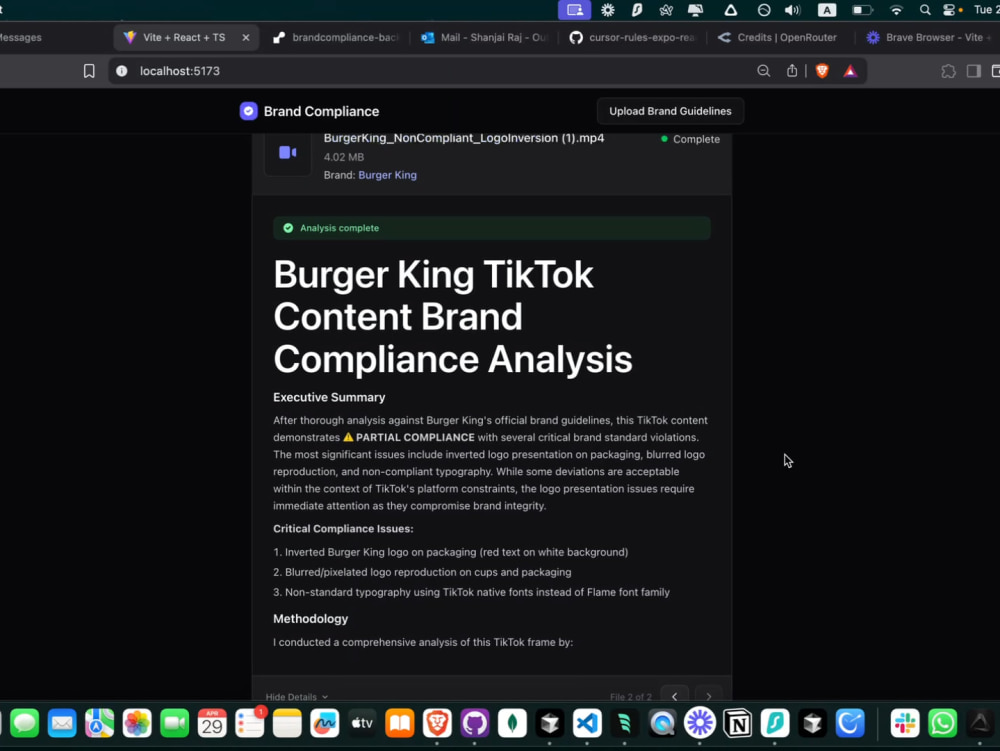The width and height of the screenshot is (1000, 751).
Task: Open Messages from the dock
Action: [24, 723]
